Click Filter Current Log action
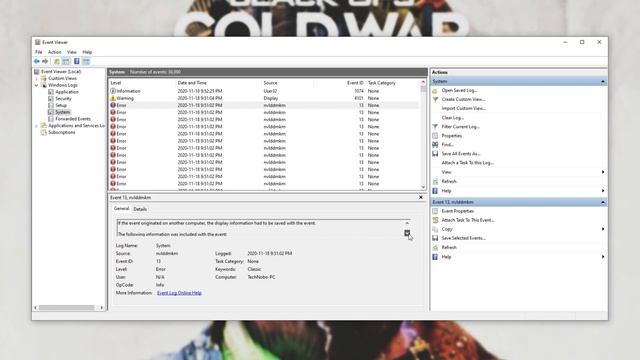Image resolution: width=640 pixels, height=360 pixels. click(460, 127)
